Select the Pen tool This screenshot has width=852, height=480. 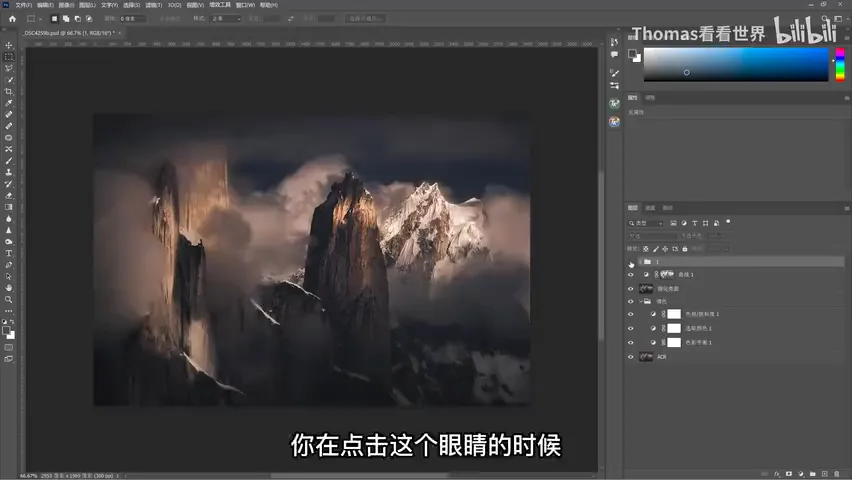[x=9, y=265]
